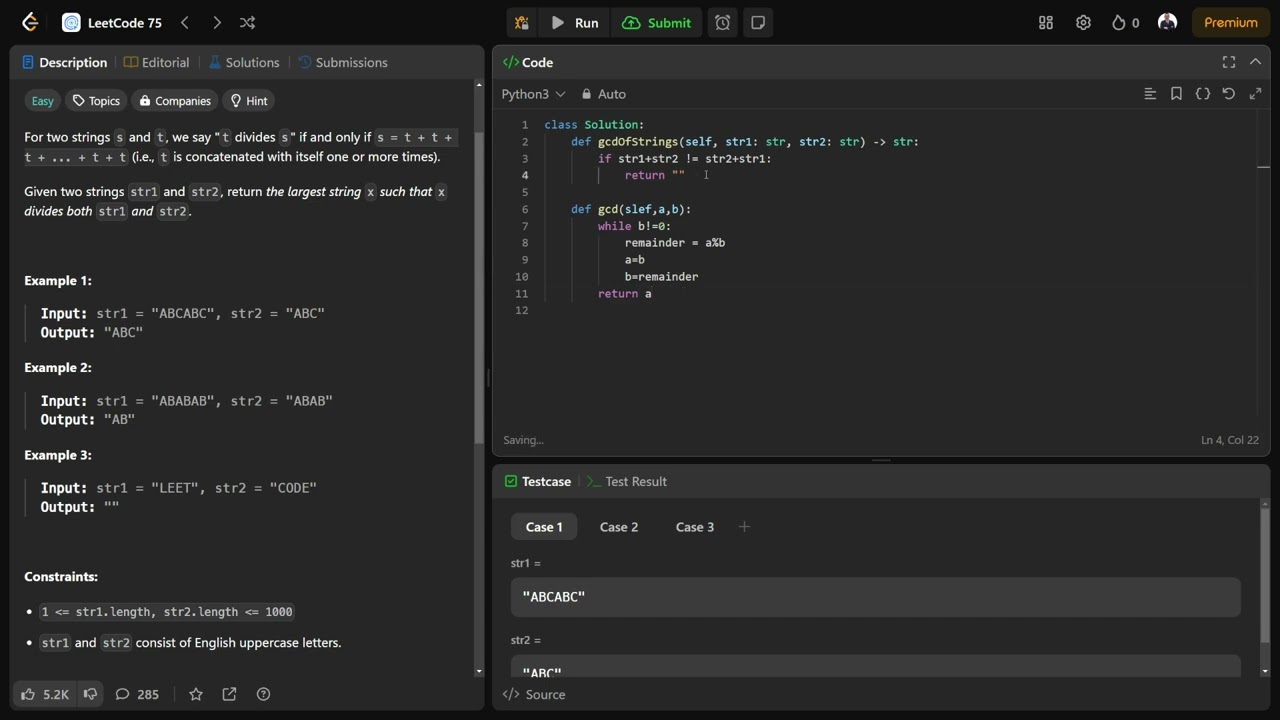
Task: Toggle the like thumbs-up showing 5.2K
Action: coord(45,694)
